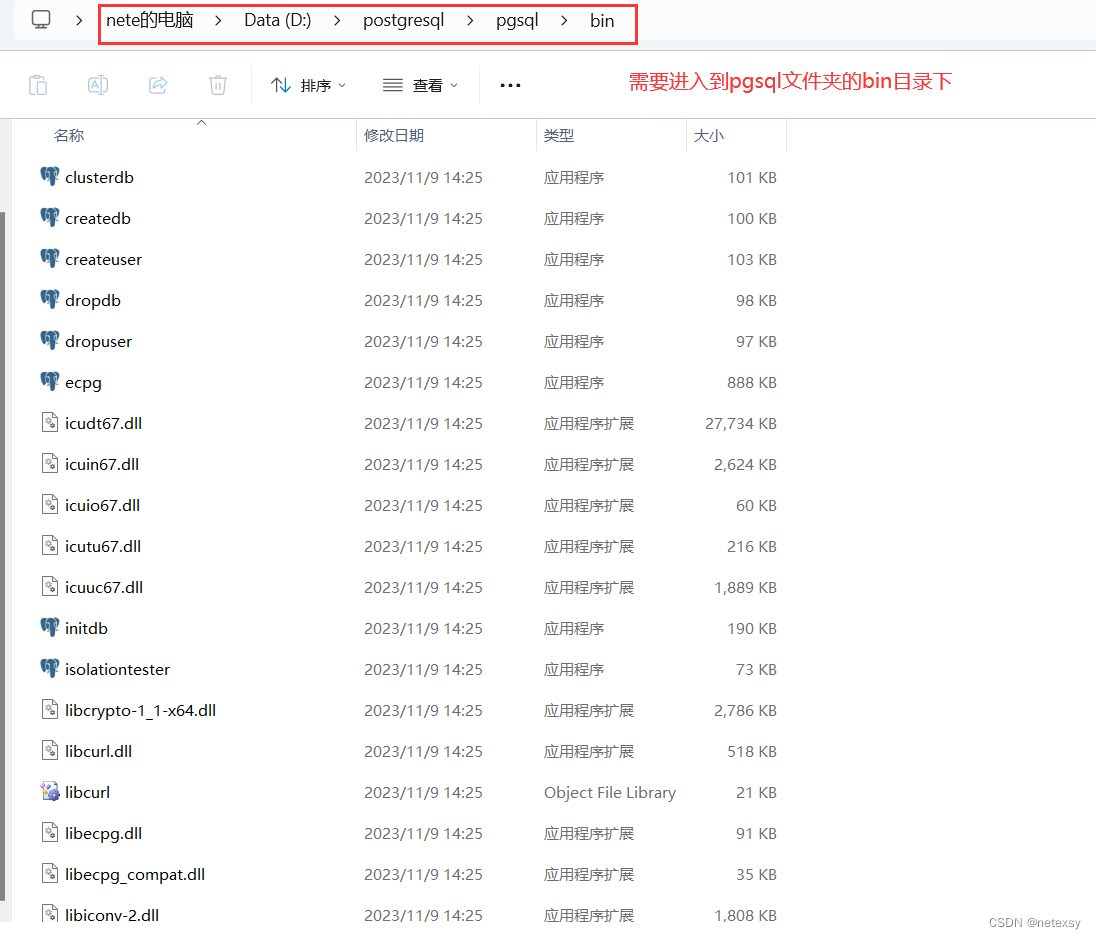
Task: Click the sort arrow above 名称 column
Action: (x=201, y=122)
